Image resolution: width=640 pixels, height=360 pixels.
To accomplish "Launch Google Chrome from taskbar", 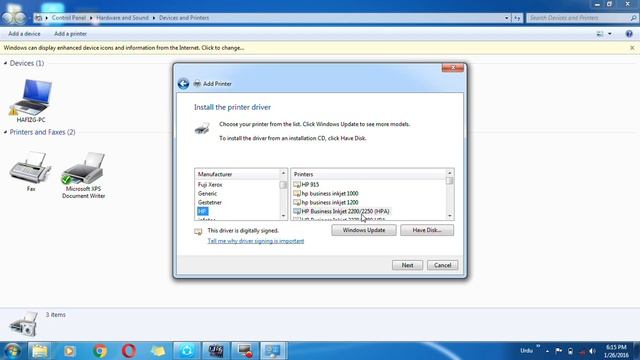I will tap(100, 351).
